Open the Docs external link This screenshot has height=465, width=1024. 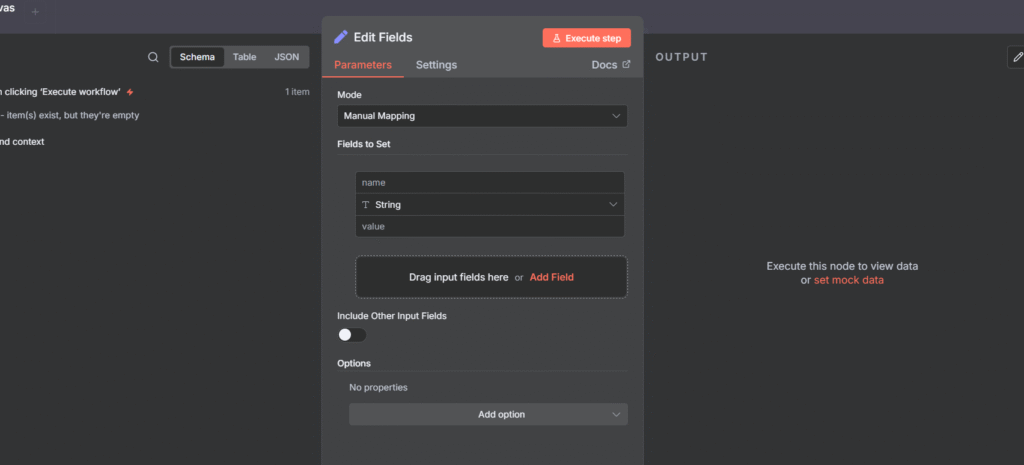coord(611,65)
